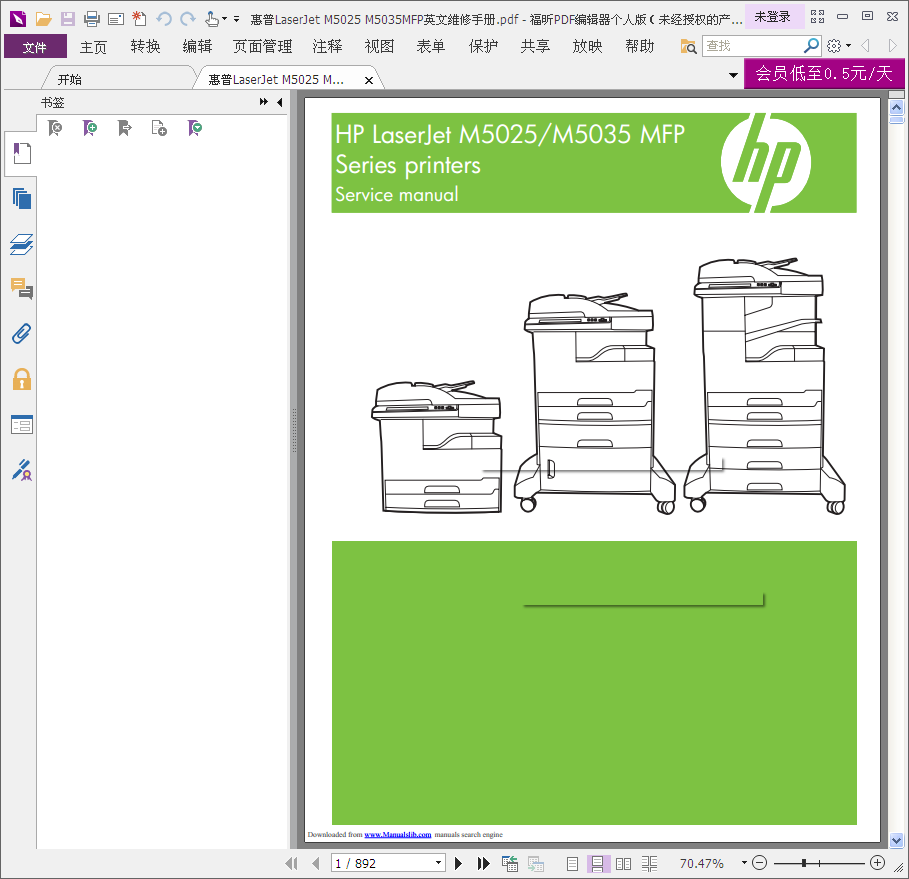Collapse the 书签 panel with left arrow
The image size is (909, 879).
(280, 103)
